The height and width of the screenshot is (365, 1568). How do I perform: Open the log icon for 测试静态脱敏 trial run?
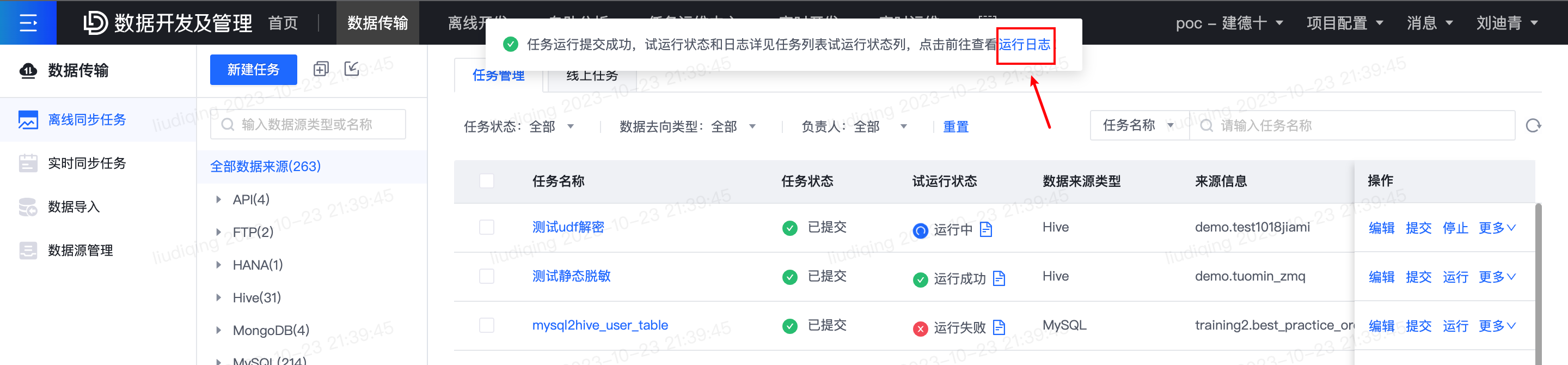[999, 278]
